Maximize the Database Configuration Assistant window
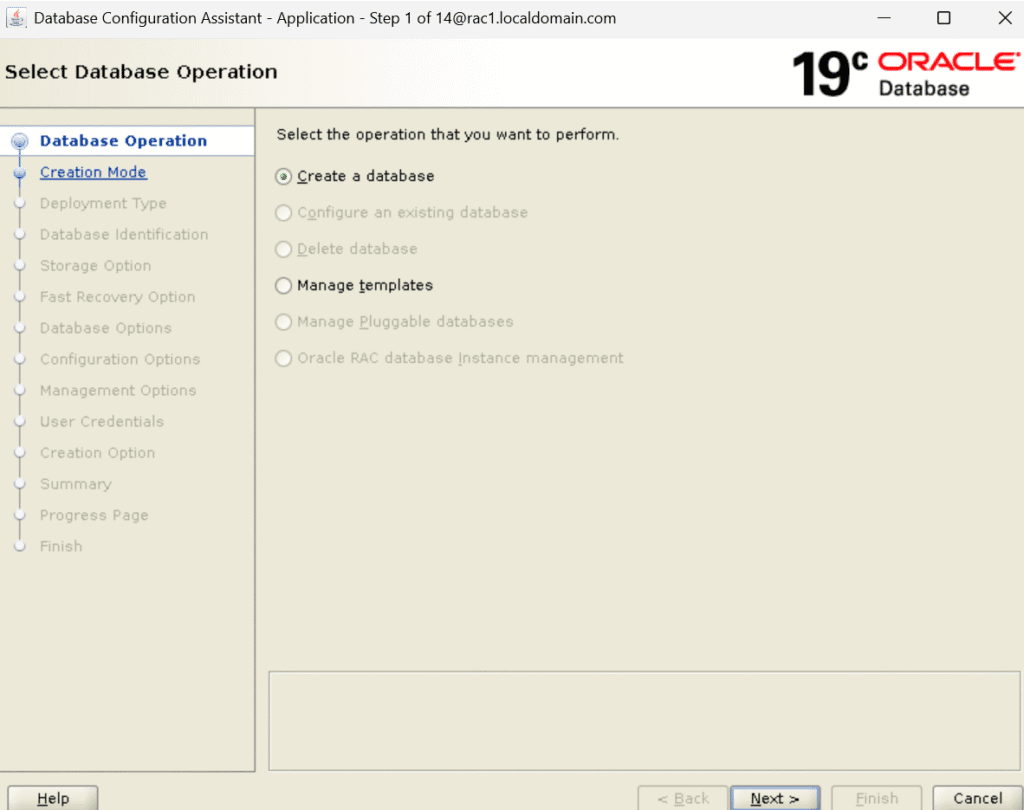The width and height of the screenshot is (1024, 810). pos(944,18)
